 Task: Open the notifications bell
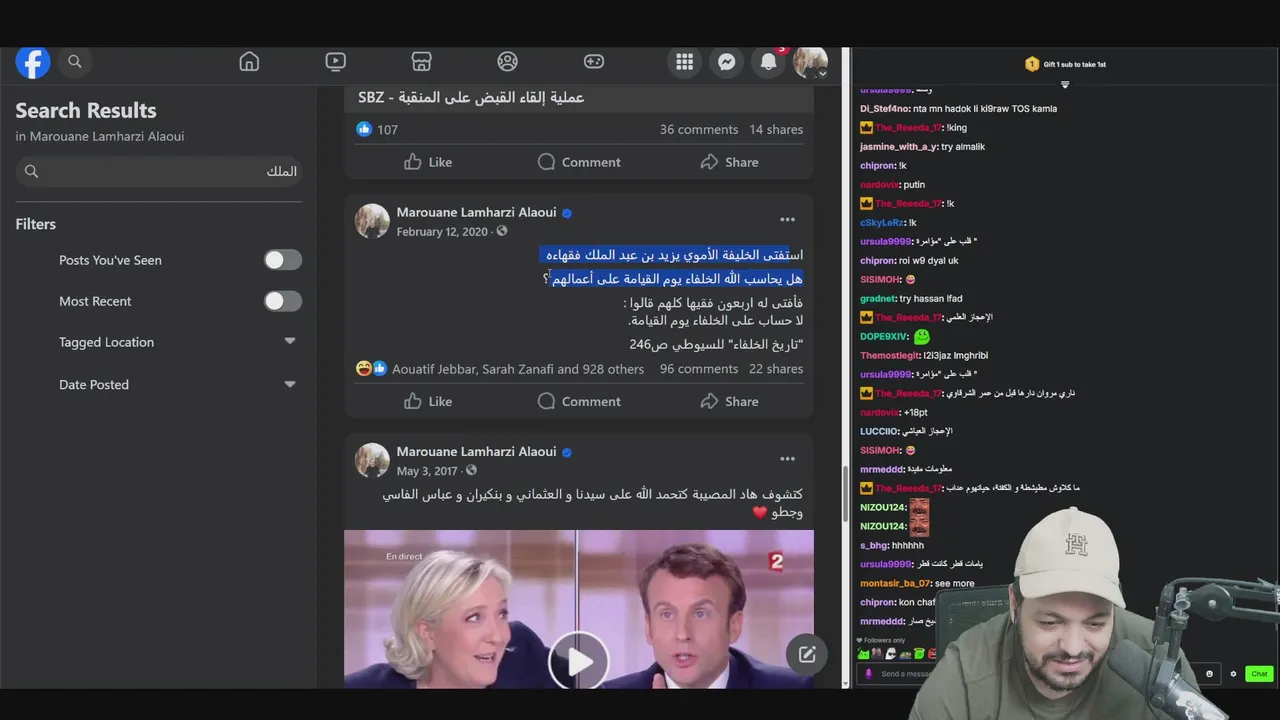tap(769, 62)
